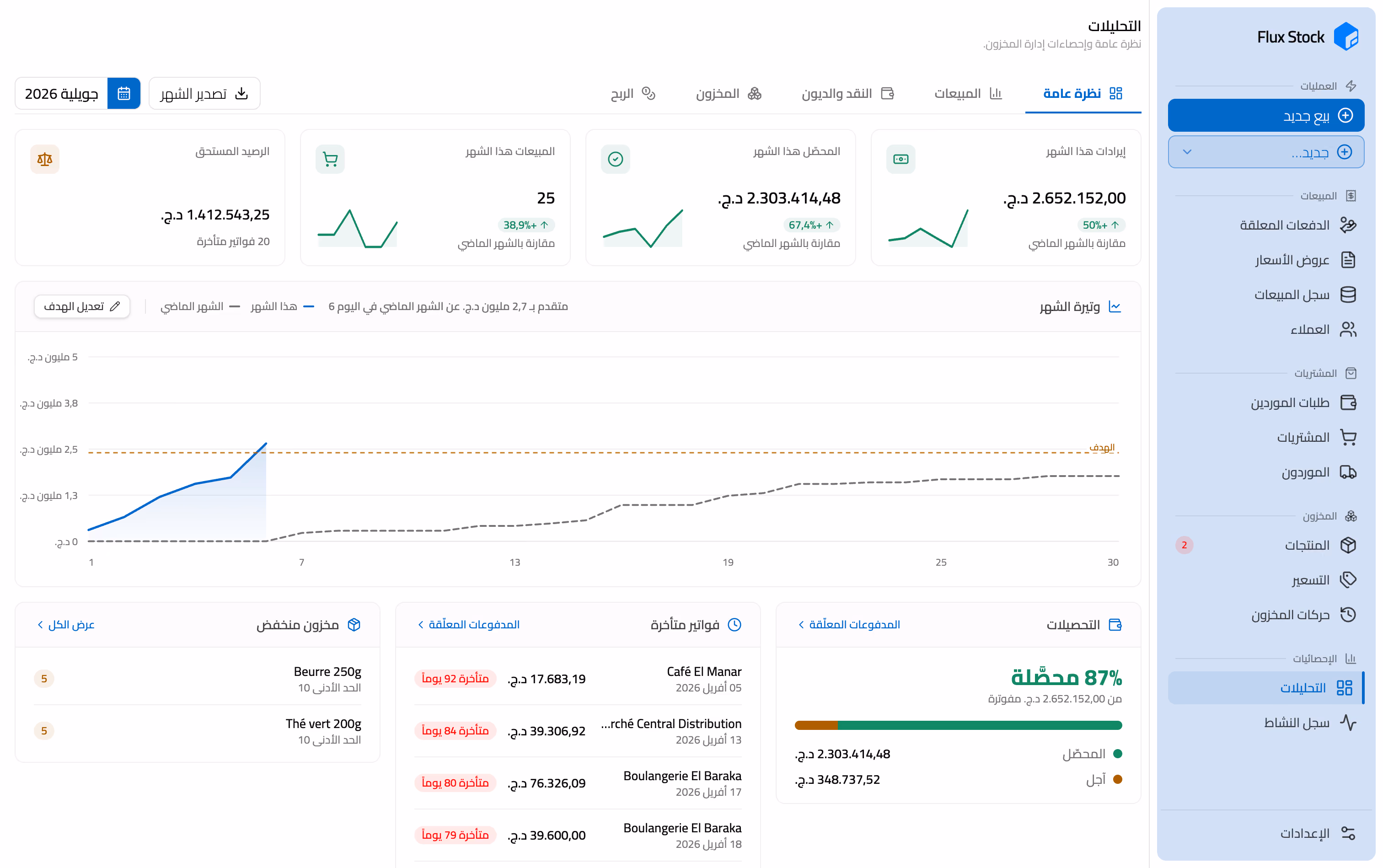Open الدفعات المعلقة handshake icon in sidebar

coord(1347,225)
